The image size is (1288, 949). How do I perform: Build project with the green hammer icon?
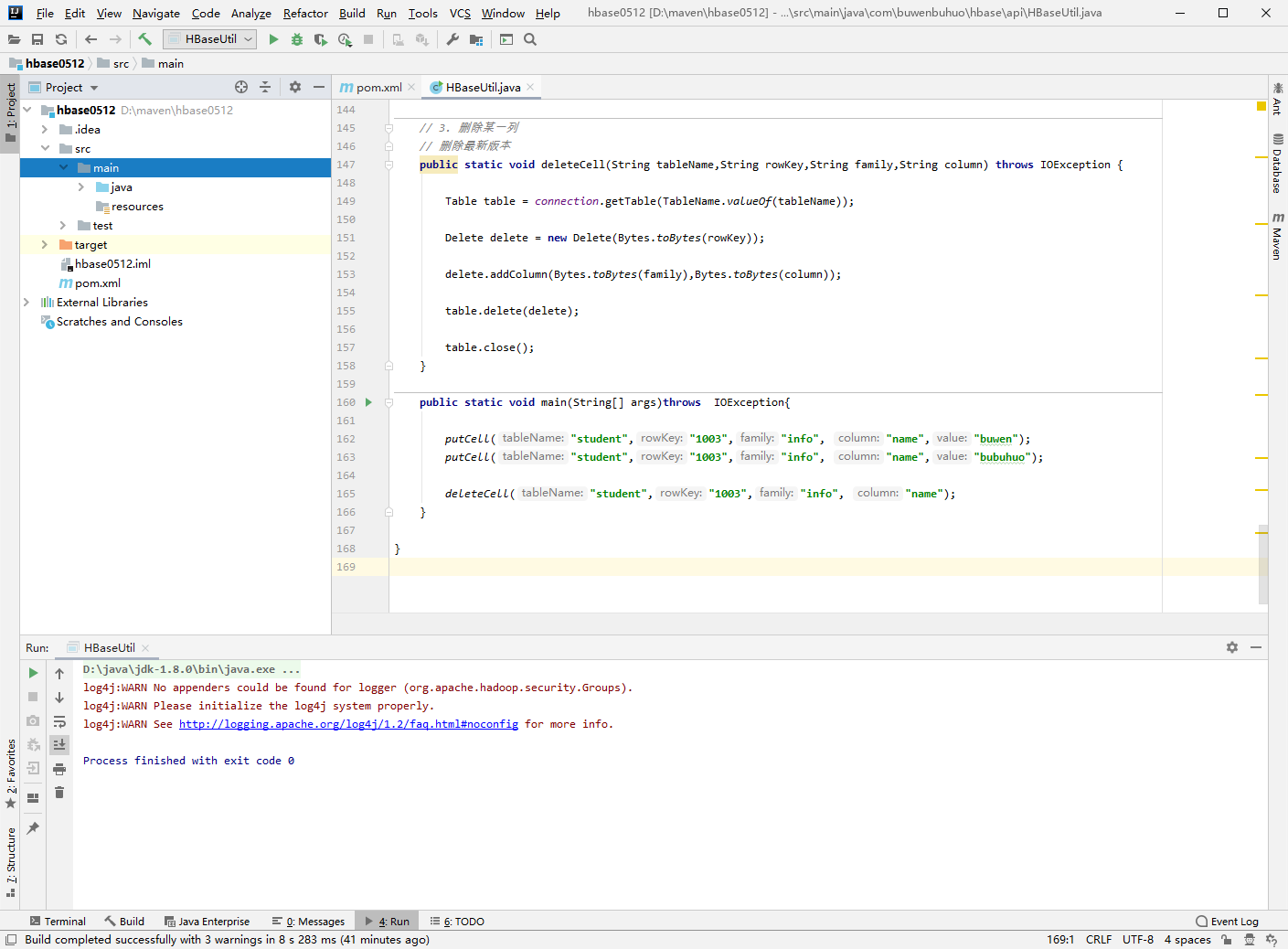coord(144,39)
